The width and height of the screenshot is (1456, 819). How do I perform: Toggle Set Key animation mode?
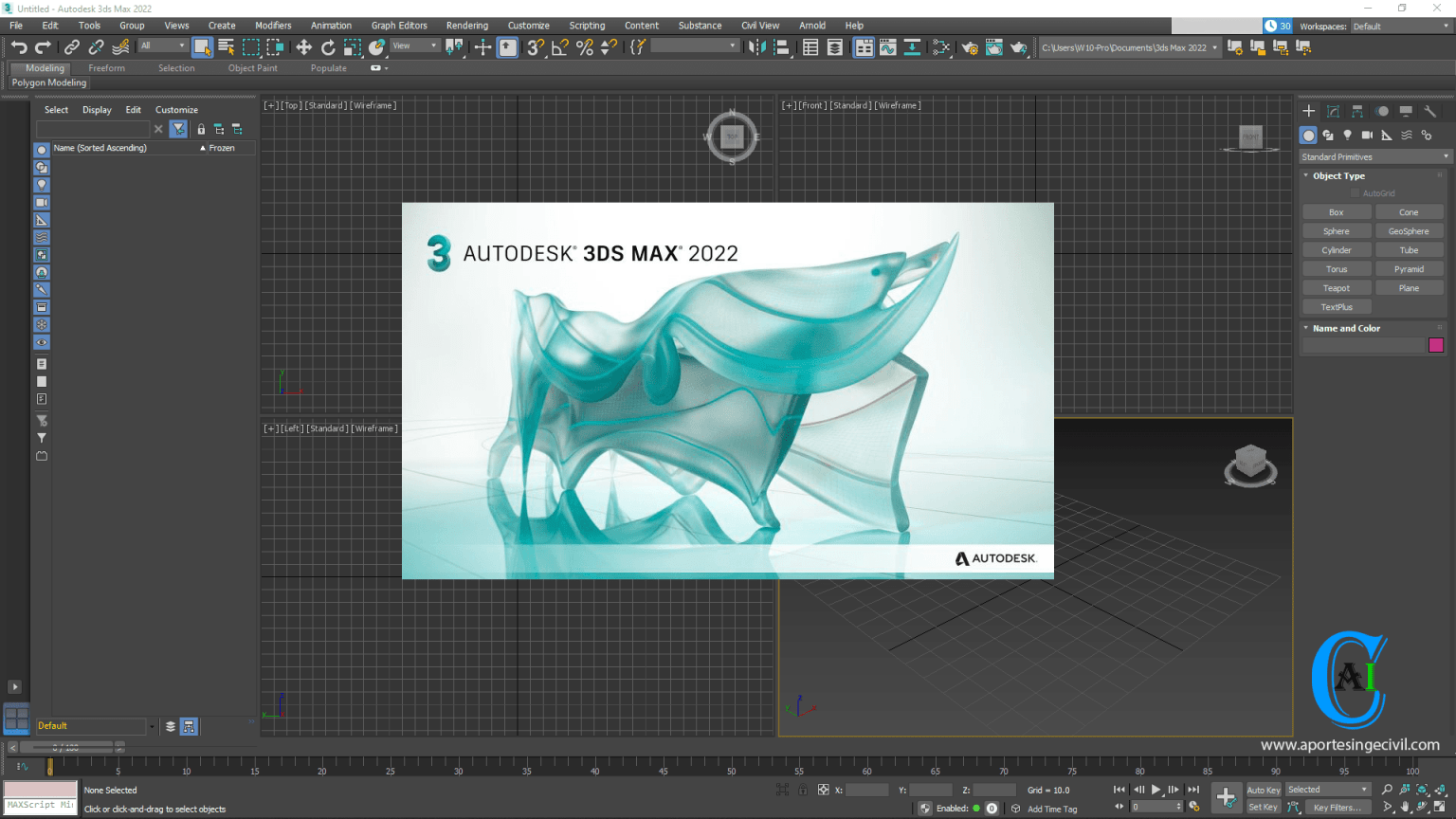1263,808
